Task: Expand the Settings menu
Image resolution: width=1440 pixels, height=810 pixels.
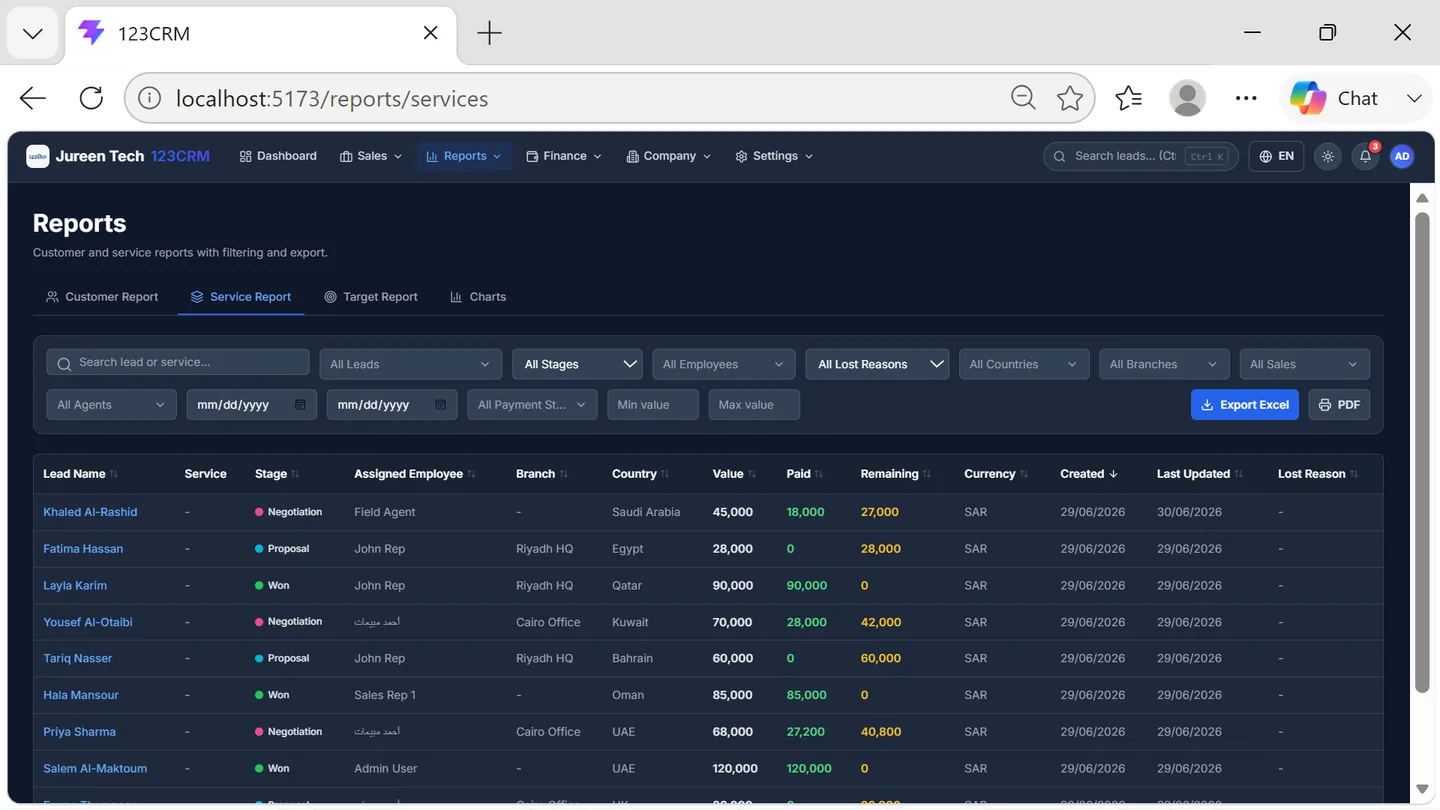Action: pos(774,156)
